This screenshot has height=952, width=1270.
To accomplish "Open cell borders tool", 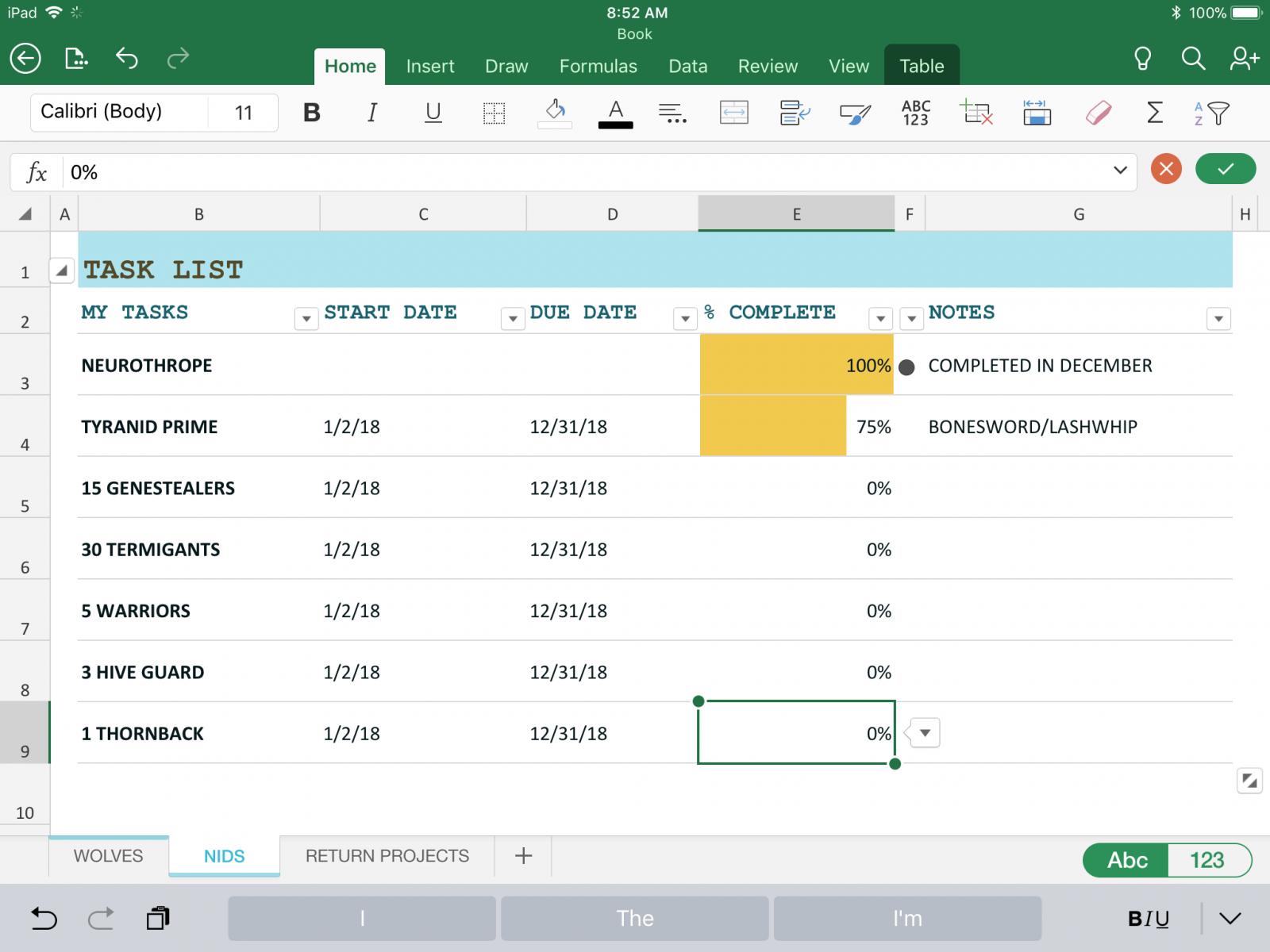I will point(494,113).
